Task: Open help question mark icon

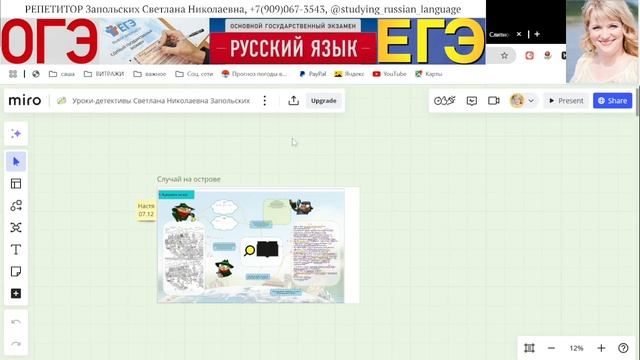Action: pyautogui.click(x=623, y=348)
